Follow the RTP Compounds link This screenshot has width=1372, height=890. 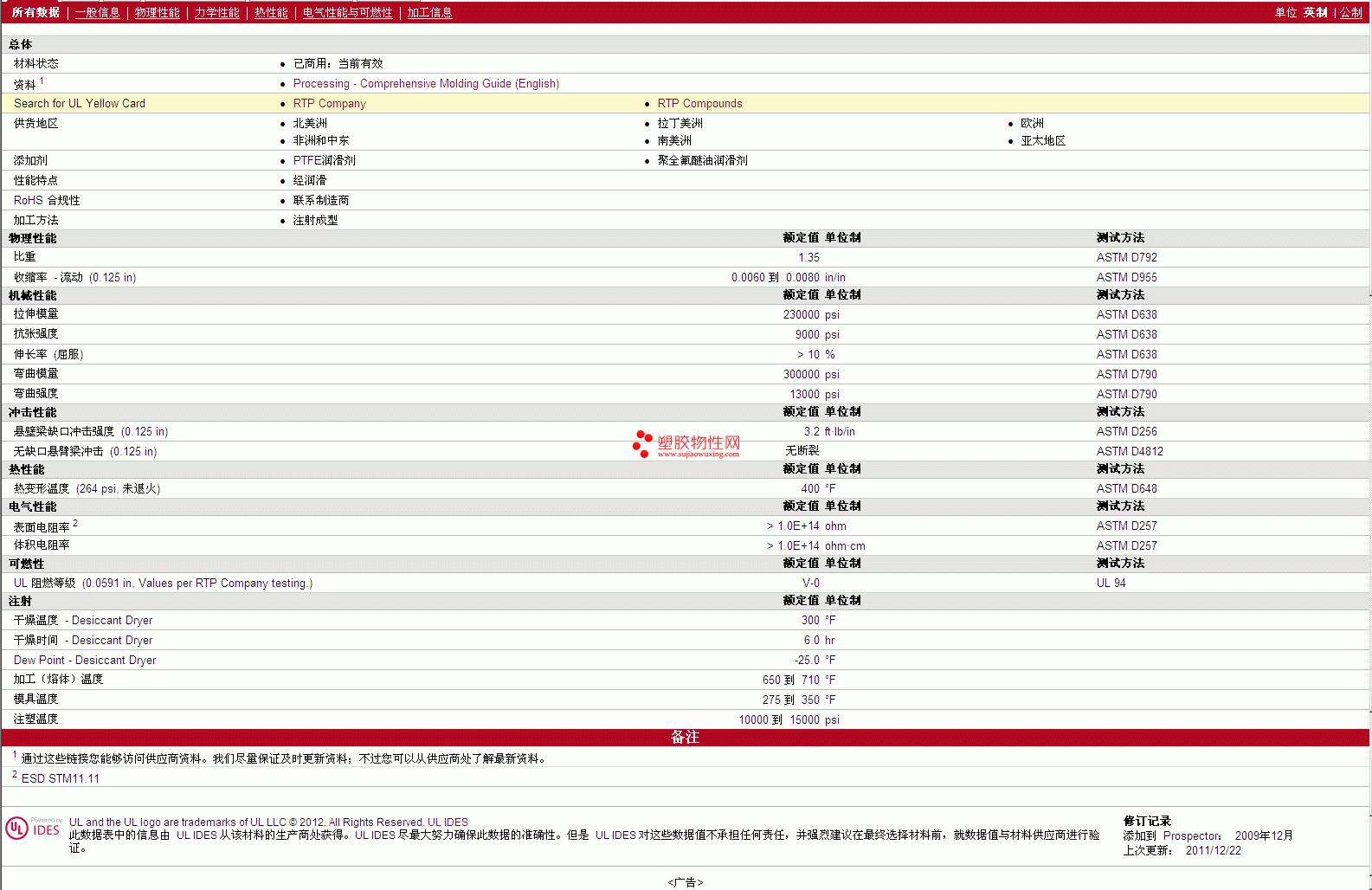pos(699,103)
